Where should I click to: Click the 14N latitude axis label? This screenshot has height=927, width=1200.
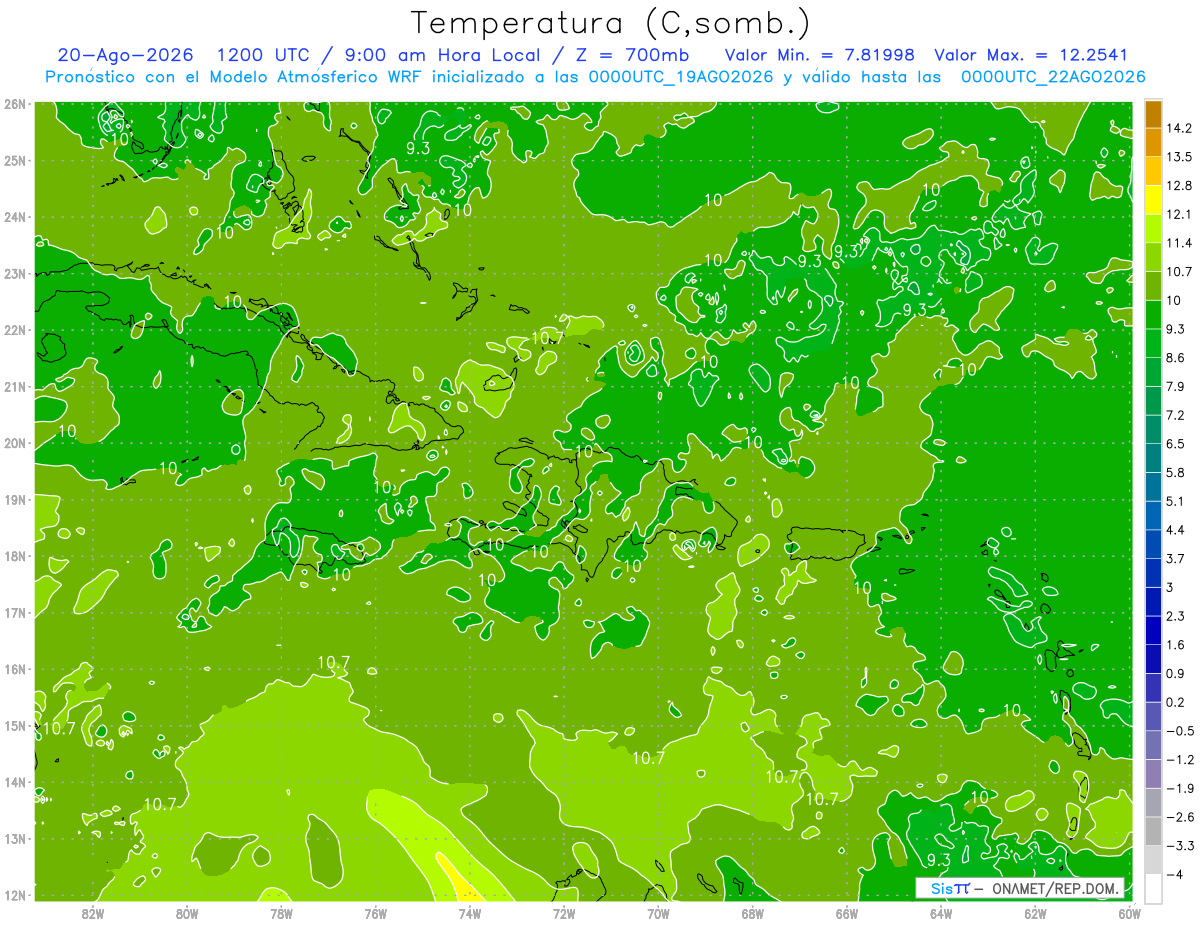15,782
